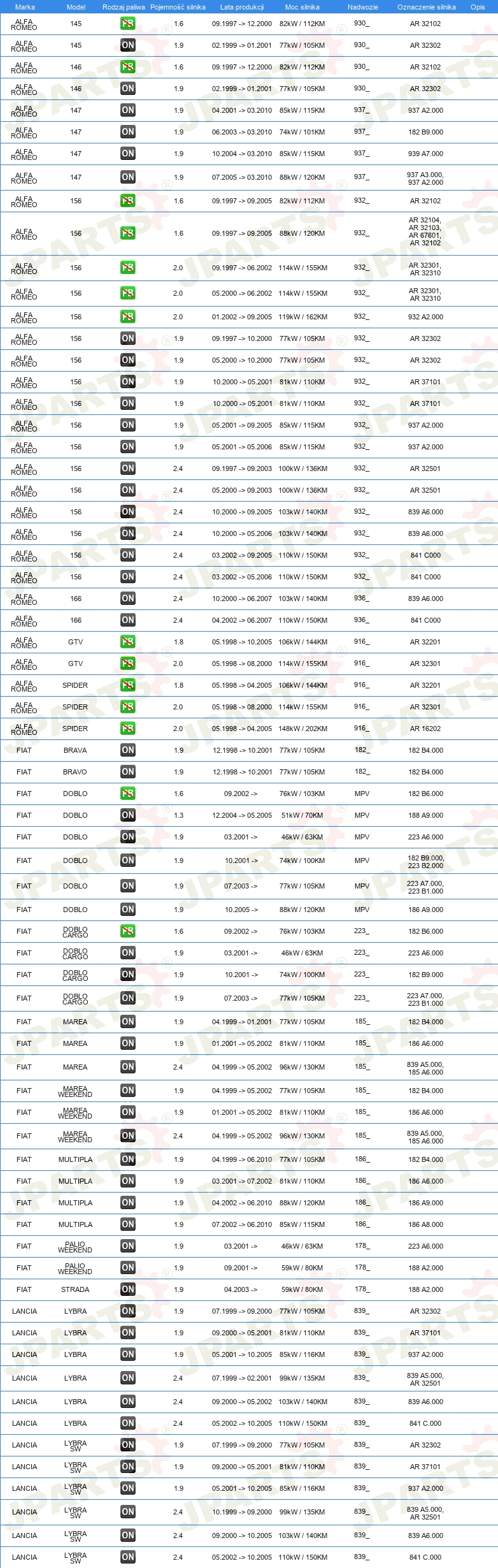Click ON icon in Alfa 166 103kW / 140KM row

128,599
